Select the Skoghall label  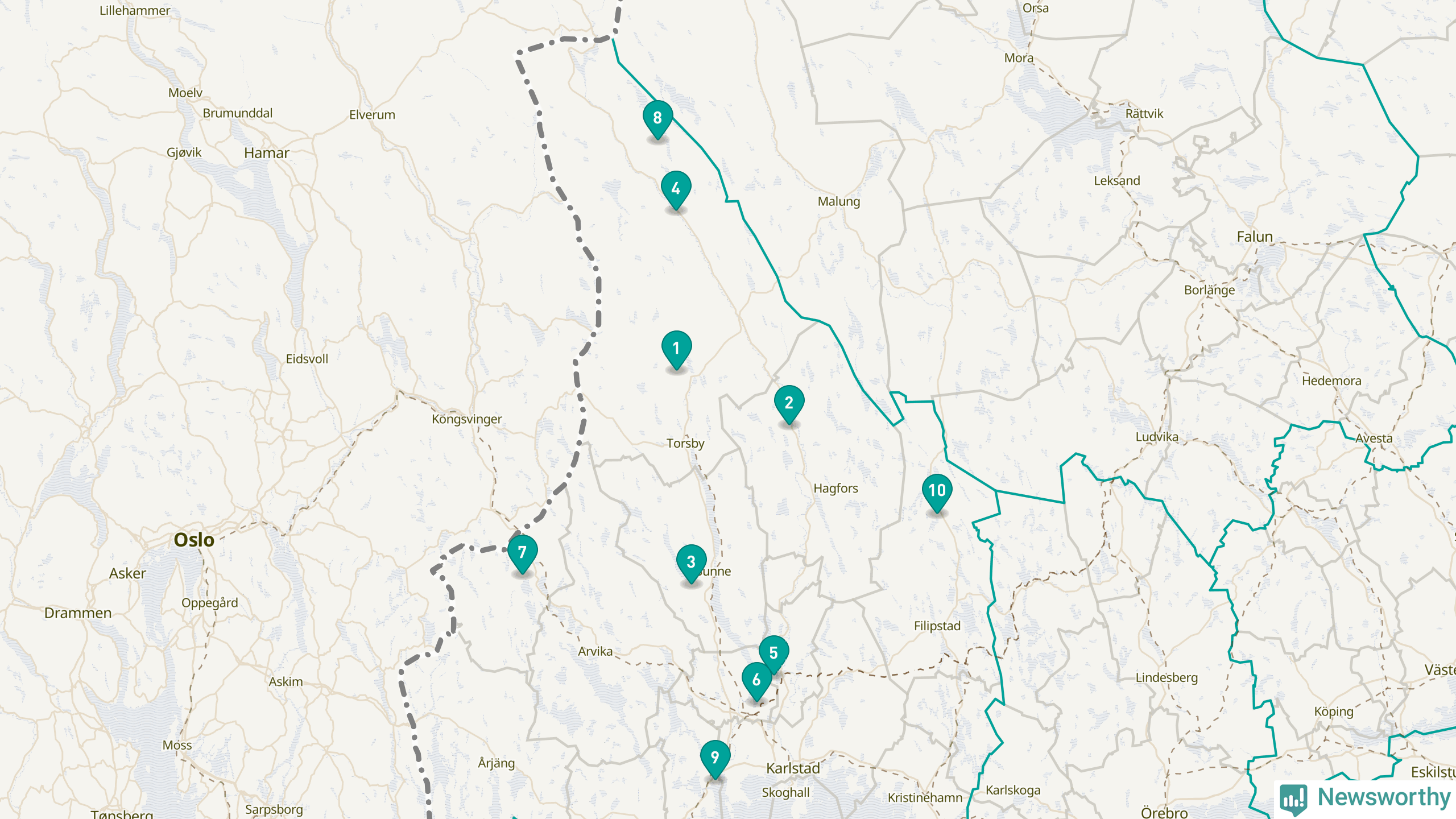point(785,793)
